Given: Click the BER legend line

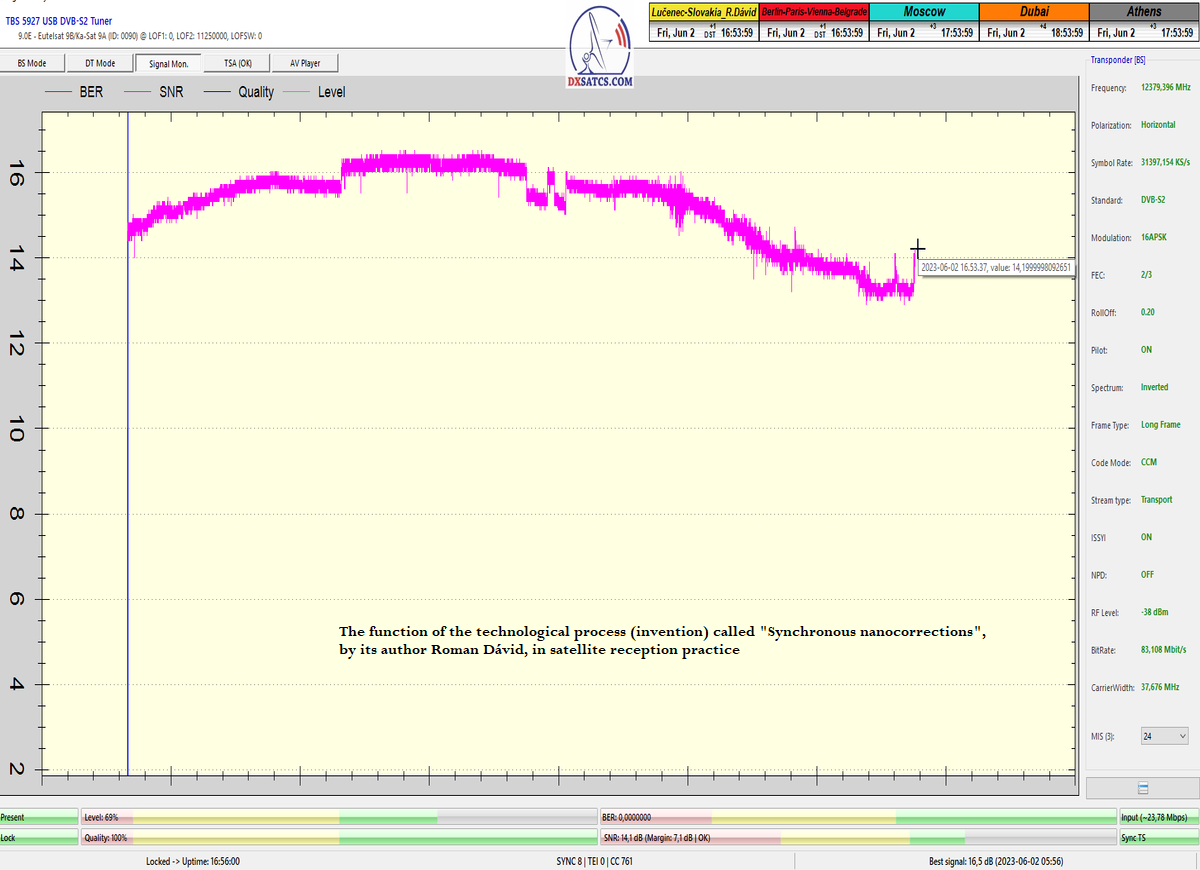Looking at the screenshot, I should click(59, 92).
